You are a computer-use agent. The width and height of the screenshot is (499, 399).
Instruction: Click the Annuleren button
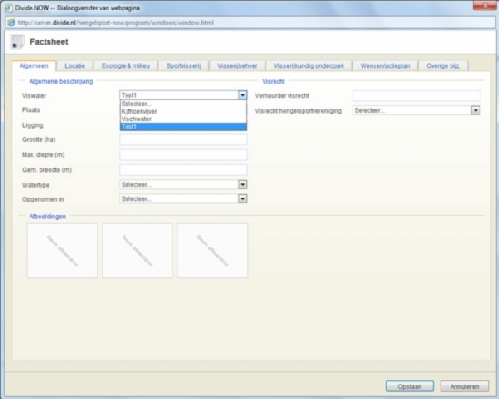[465, 386]
